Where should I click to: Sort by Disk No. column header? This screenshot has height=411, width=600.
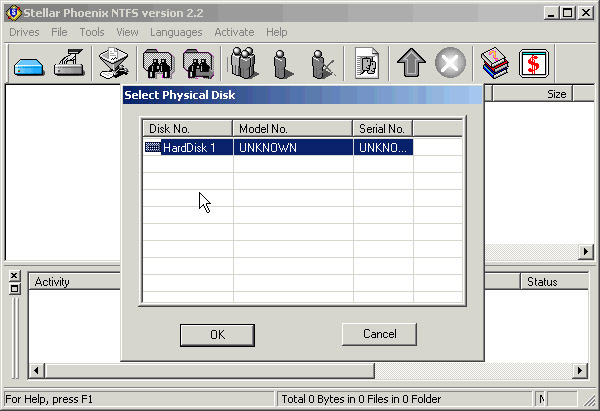click(x=188, y=129)
